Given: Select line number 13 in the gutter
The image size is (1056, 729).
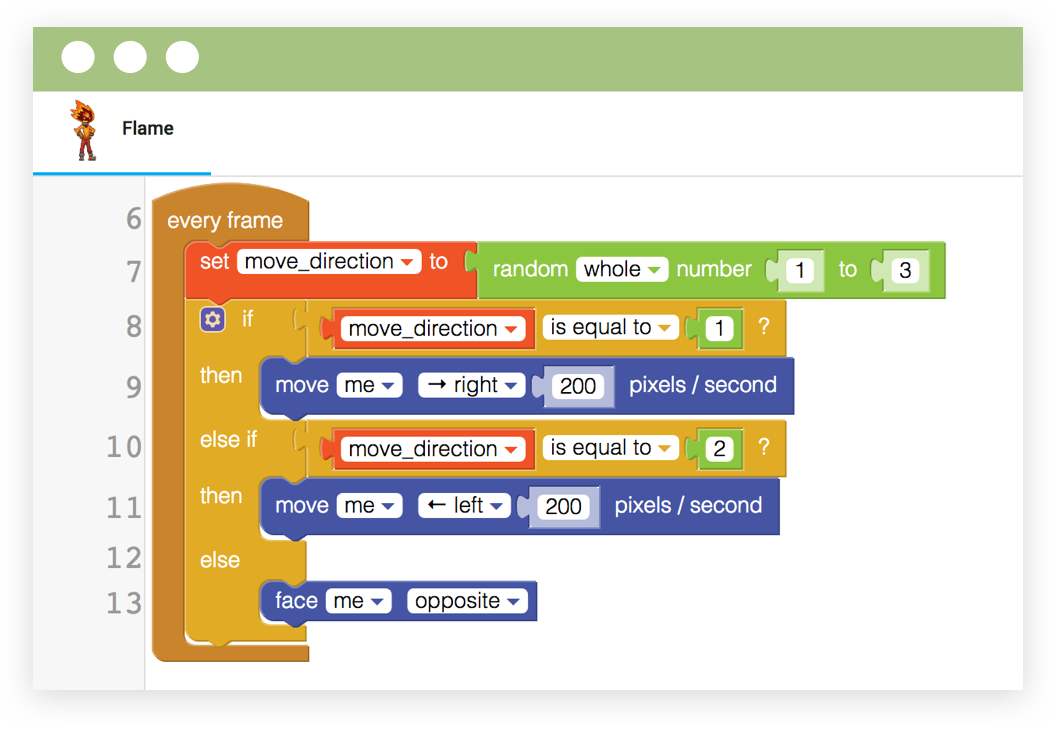Looking at the screenshot, I should click(x=124, y=603).
